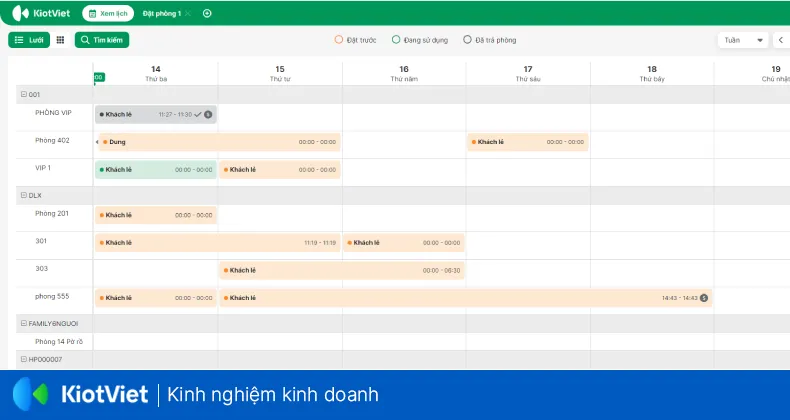Viewport: 790px width, 420px height.
Task: Switch to the Đặt phòng 1 tab
Action: click(161, 14)
